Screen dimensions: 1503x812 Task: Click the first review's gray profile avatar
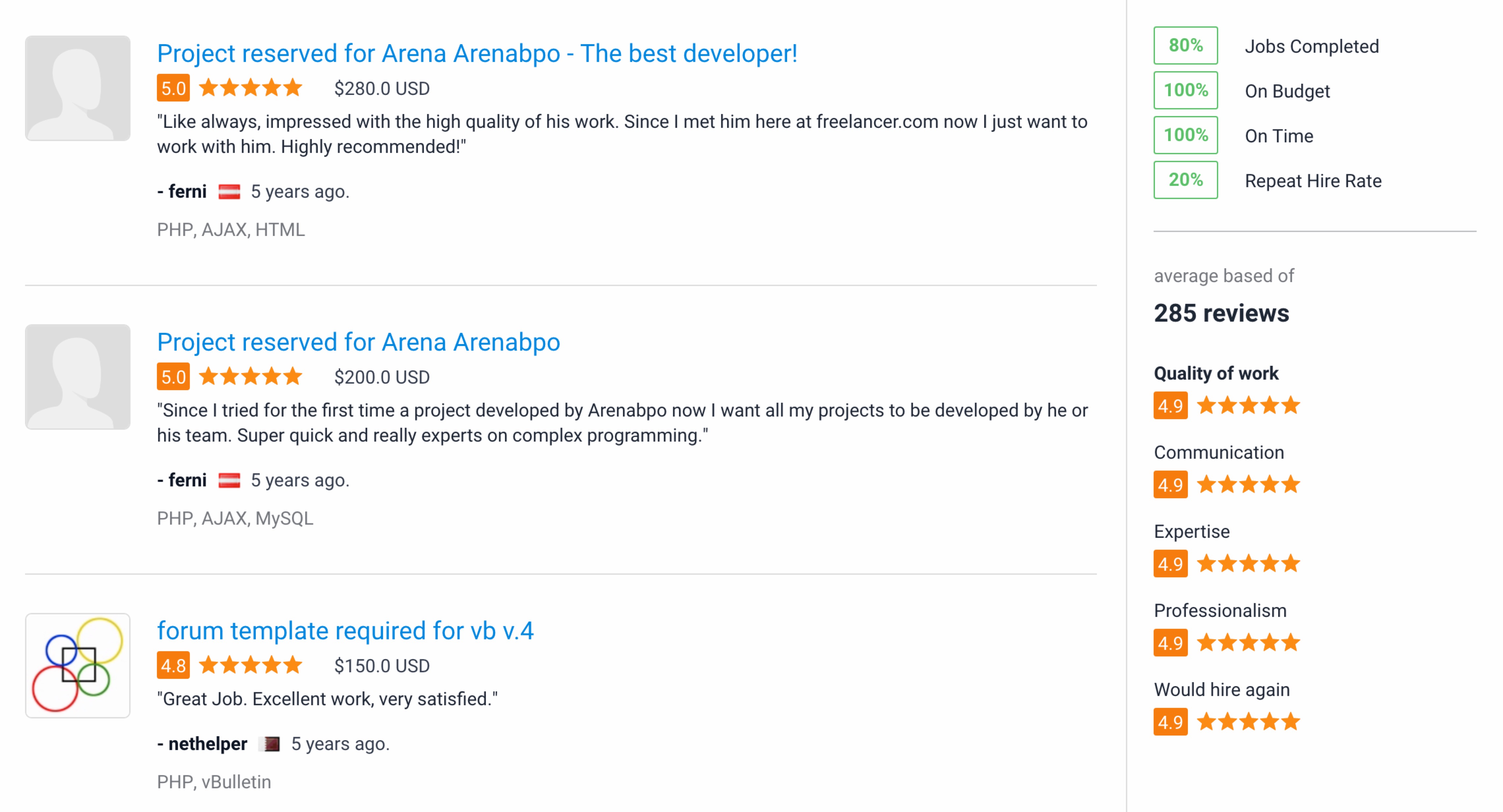[77, 88]
